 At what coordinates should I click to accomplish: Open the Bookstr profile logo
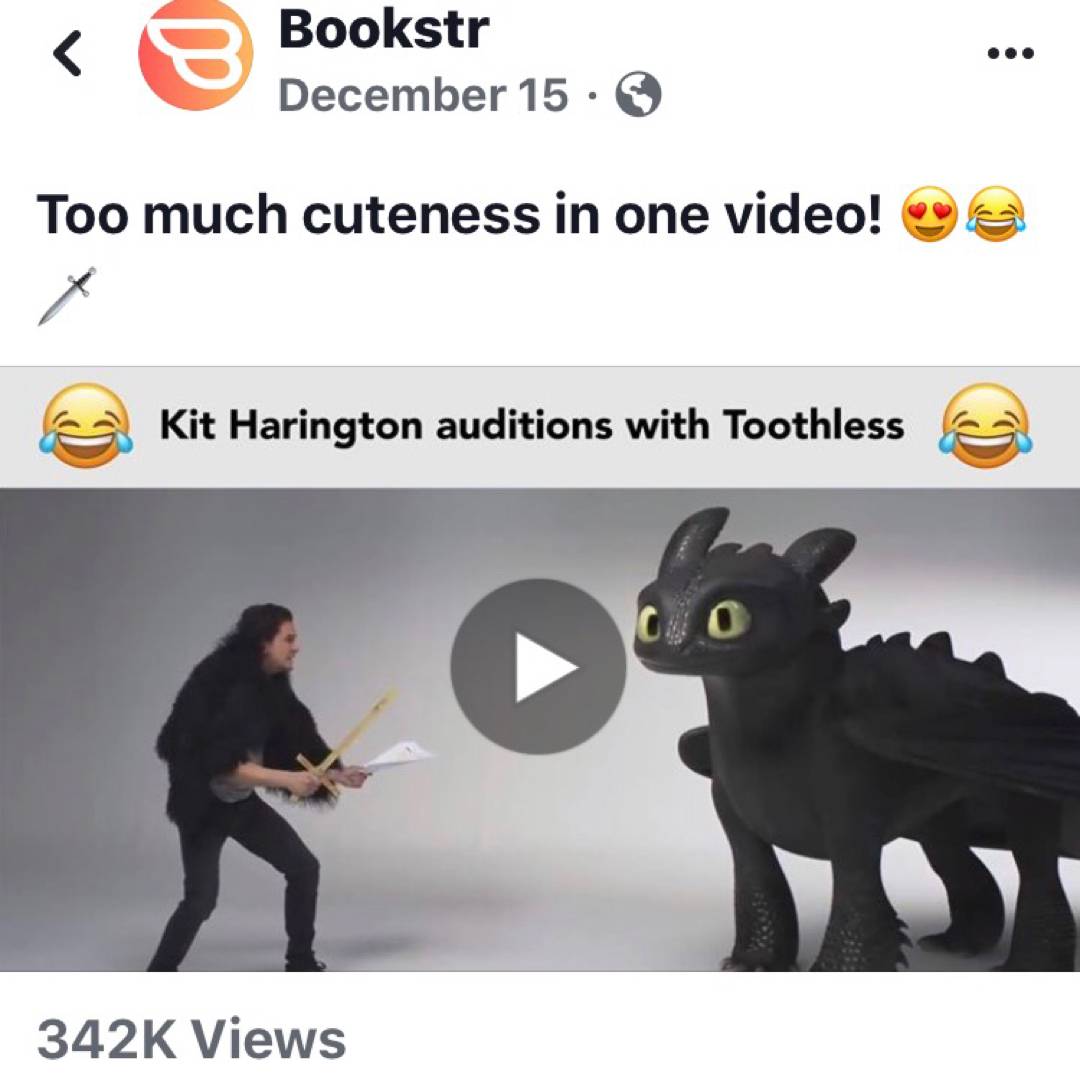196,54
